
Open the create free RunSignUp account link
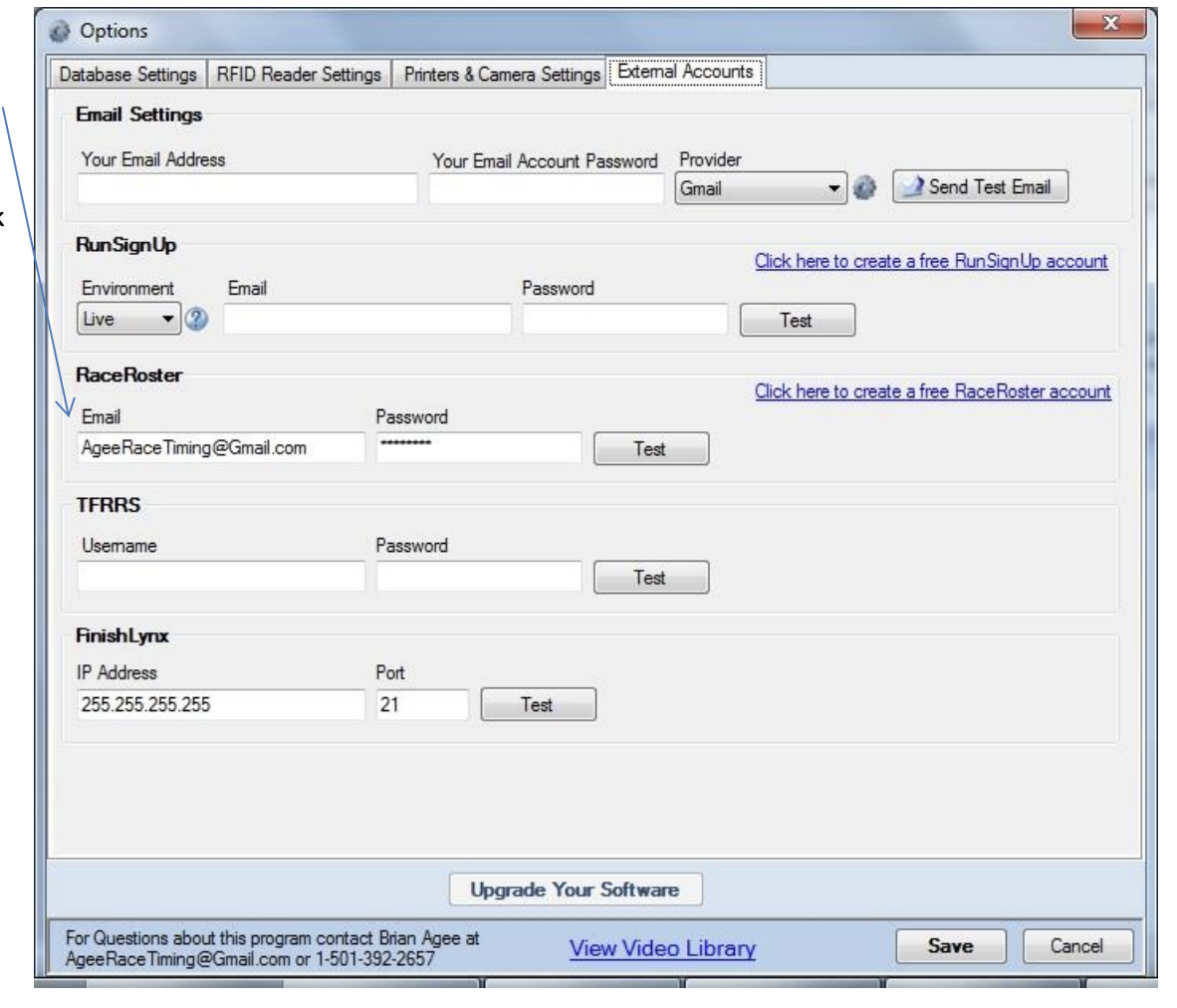pyautogui.click(x=930, y=261)
